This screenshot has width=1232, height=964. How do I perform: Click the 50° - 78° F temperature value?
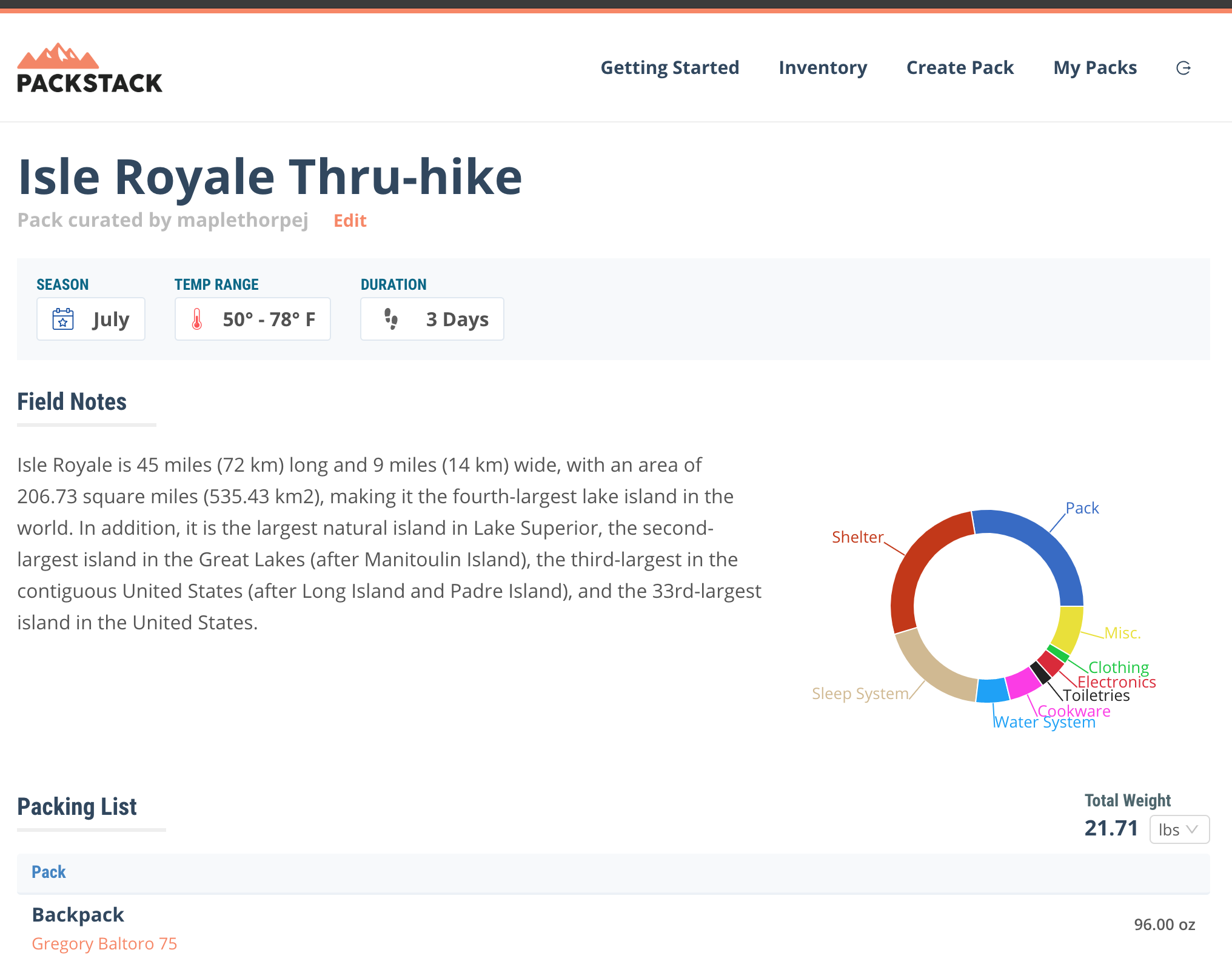coord(269,319)
